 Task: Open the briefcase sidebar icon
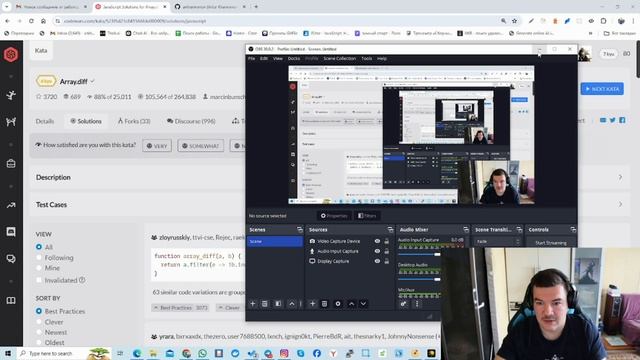click(x=11, y=164)
